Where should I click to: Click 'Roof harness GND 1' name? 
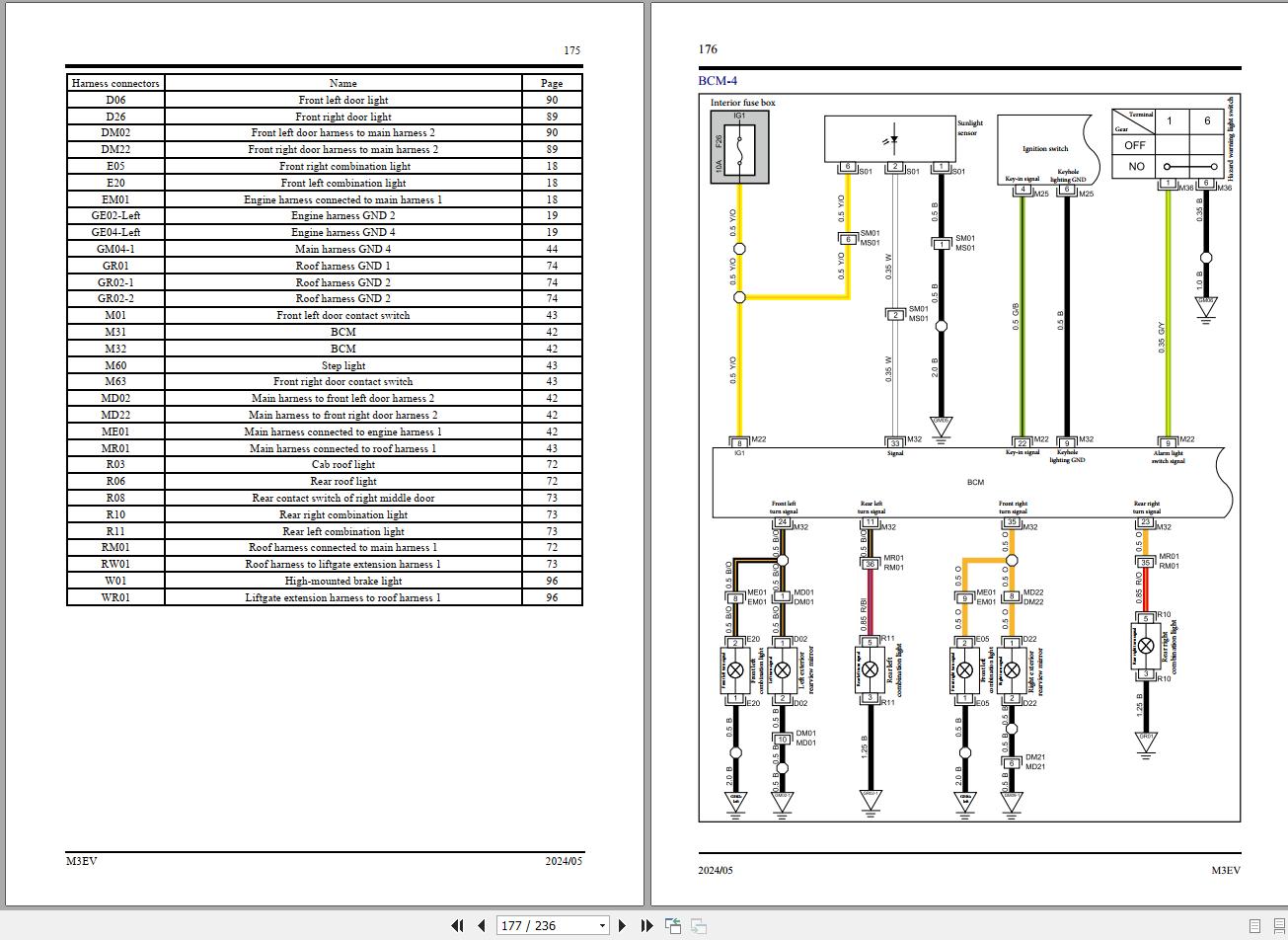point(342,266)
